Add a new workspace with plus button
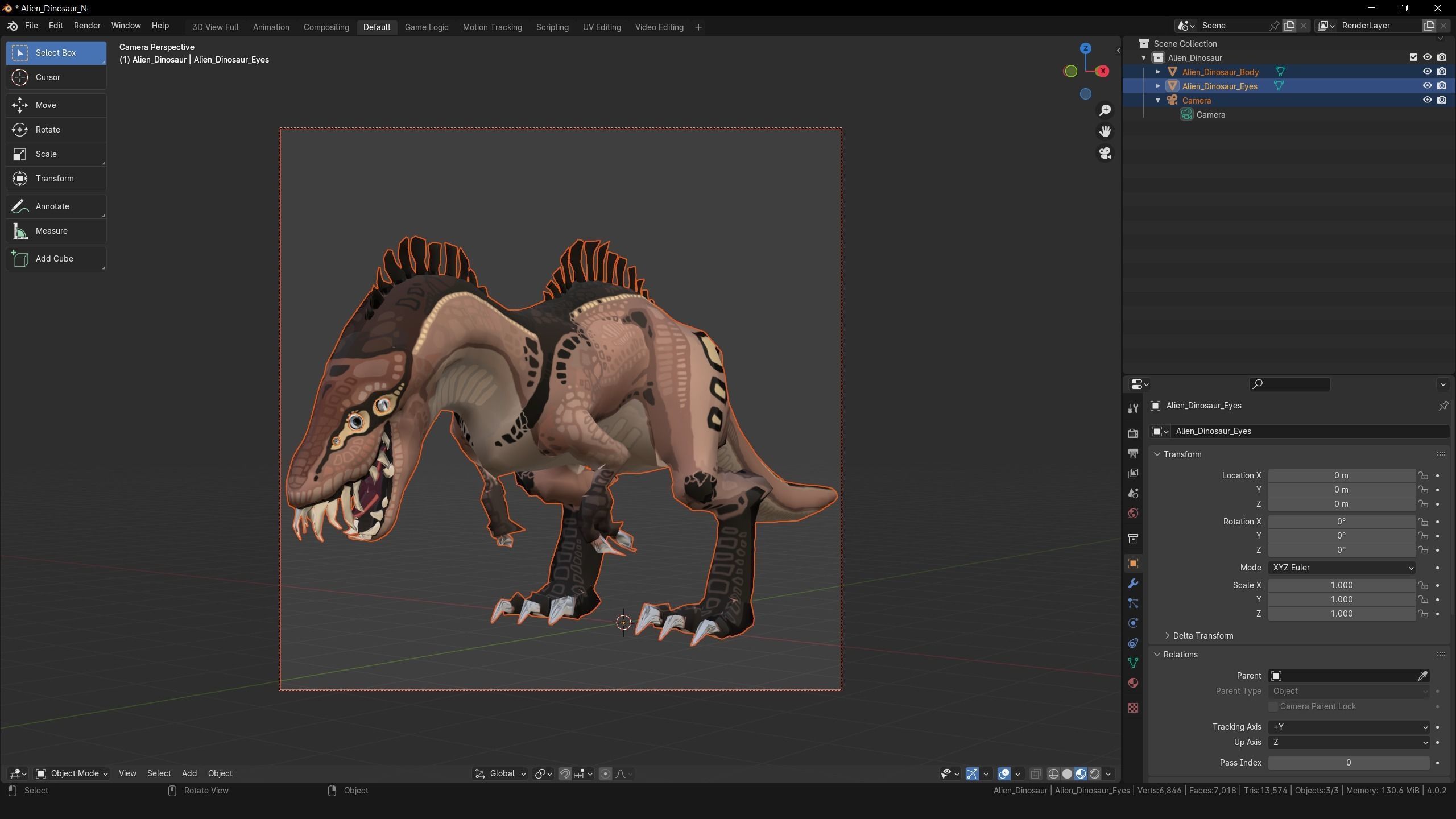Viewport: 1456px width, 819px height. click(698, 27)
